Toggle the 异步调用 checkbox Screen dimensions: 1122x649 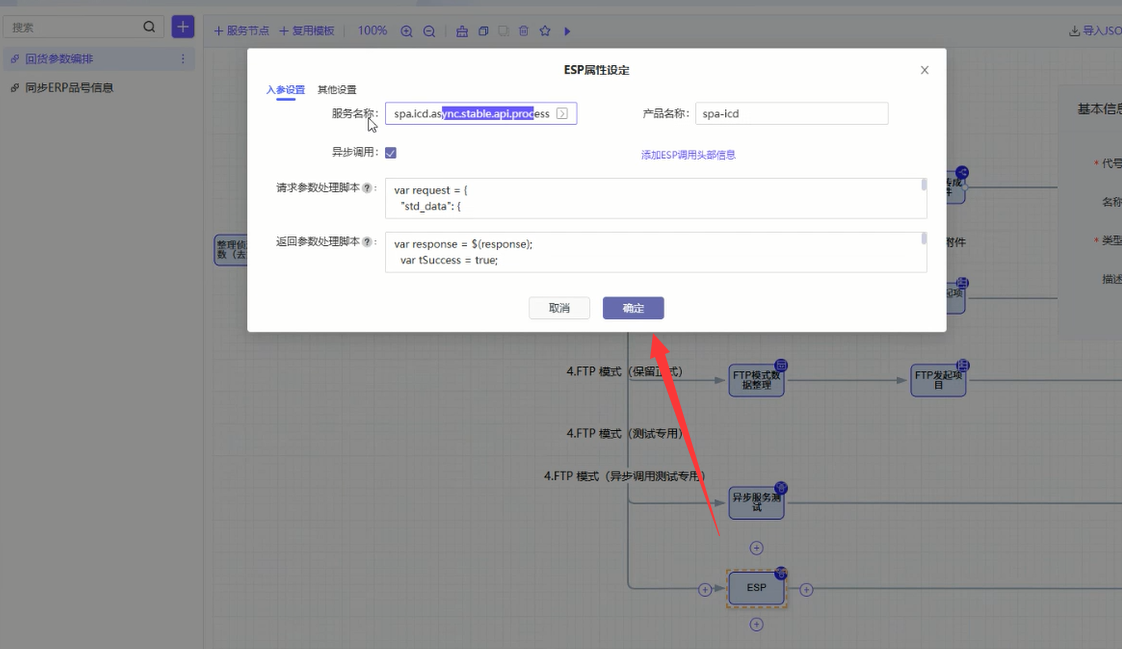(391, 152)
